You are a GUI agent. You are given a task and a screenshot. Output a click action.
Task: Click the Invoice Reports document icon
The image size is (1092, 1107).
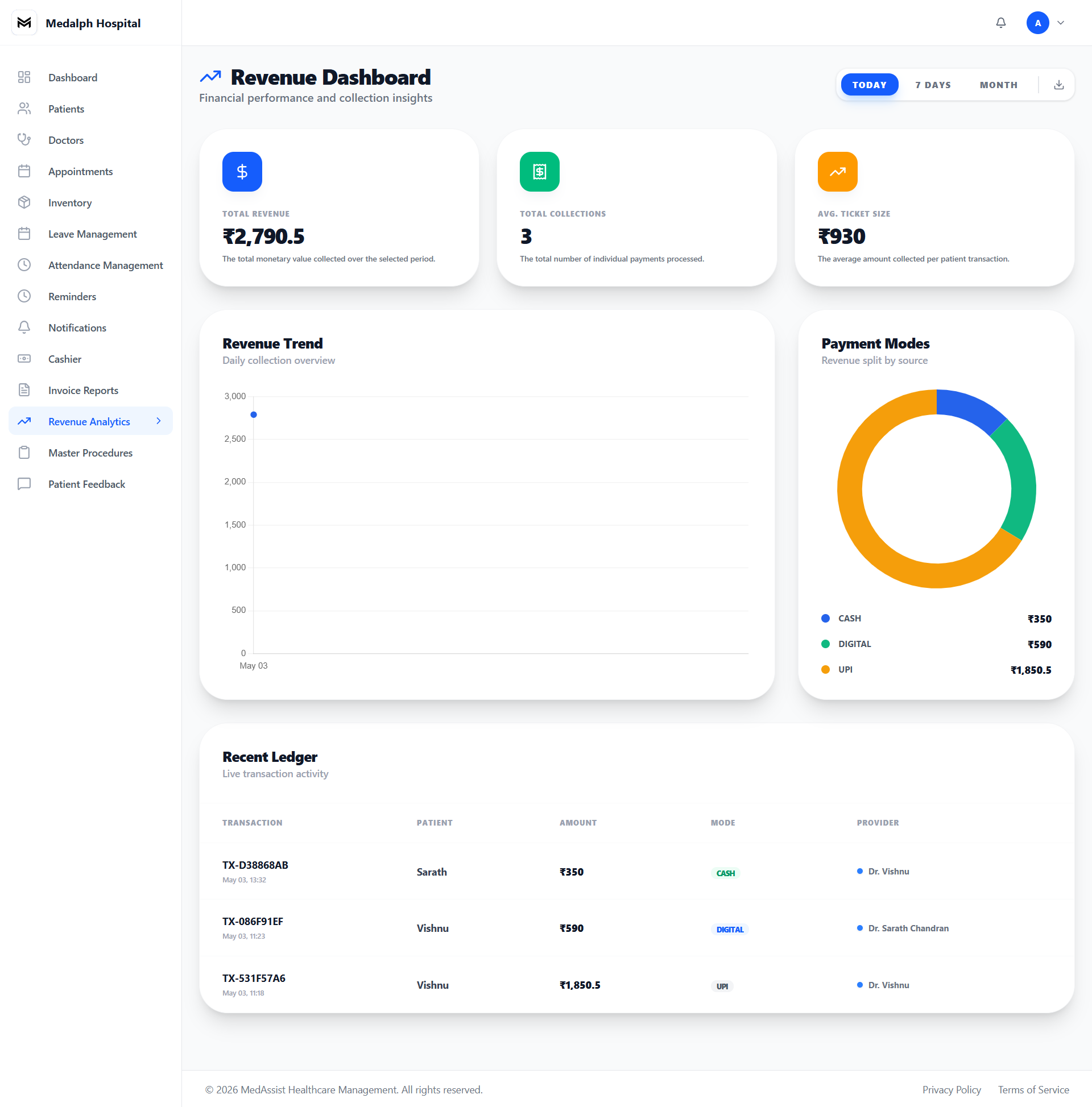pos(24,390)
